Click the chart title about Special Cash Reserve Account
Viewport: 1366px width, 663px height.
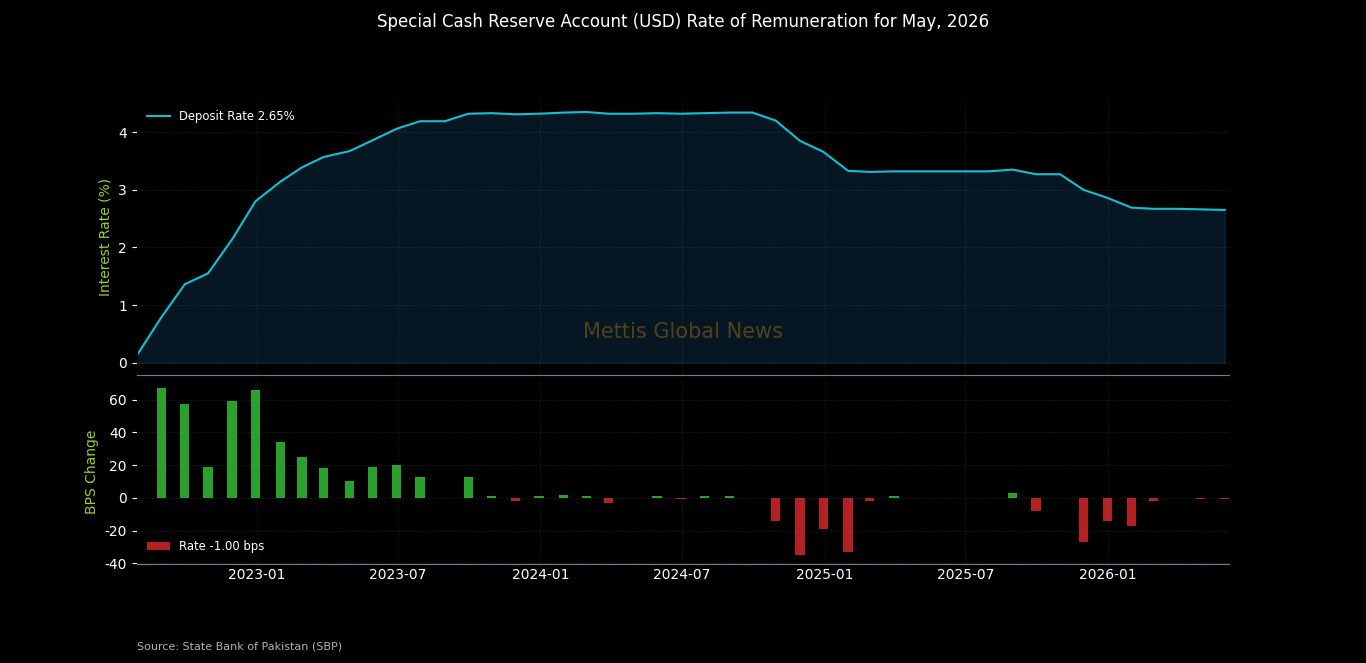[x=683, y=22]
